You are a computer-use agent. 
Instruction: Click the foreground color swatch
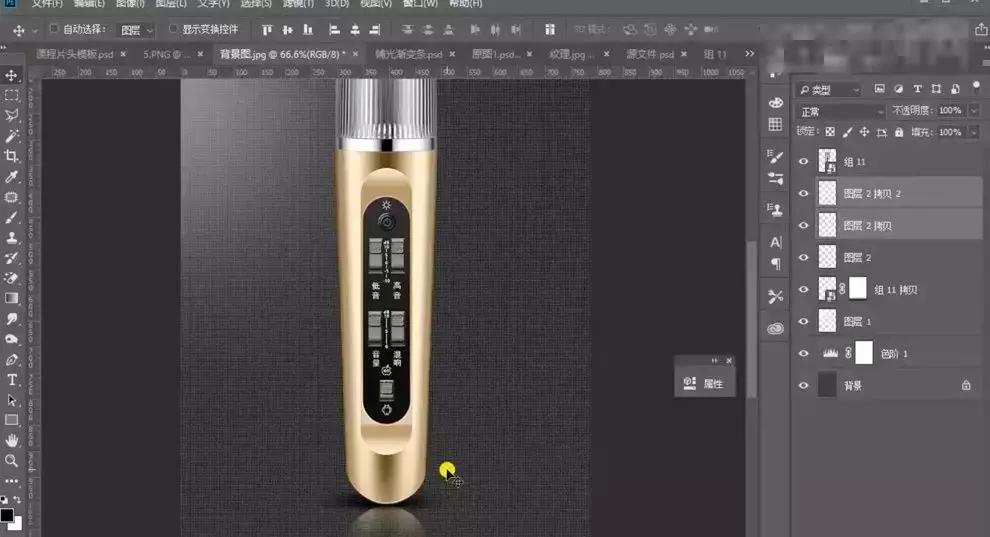[6, 516]
